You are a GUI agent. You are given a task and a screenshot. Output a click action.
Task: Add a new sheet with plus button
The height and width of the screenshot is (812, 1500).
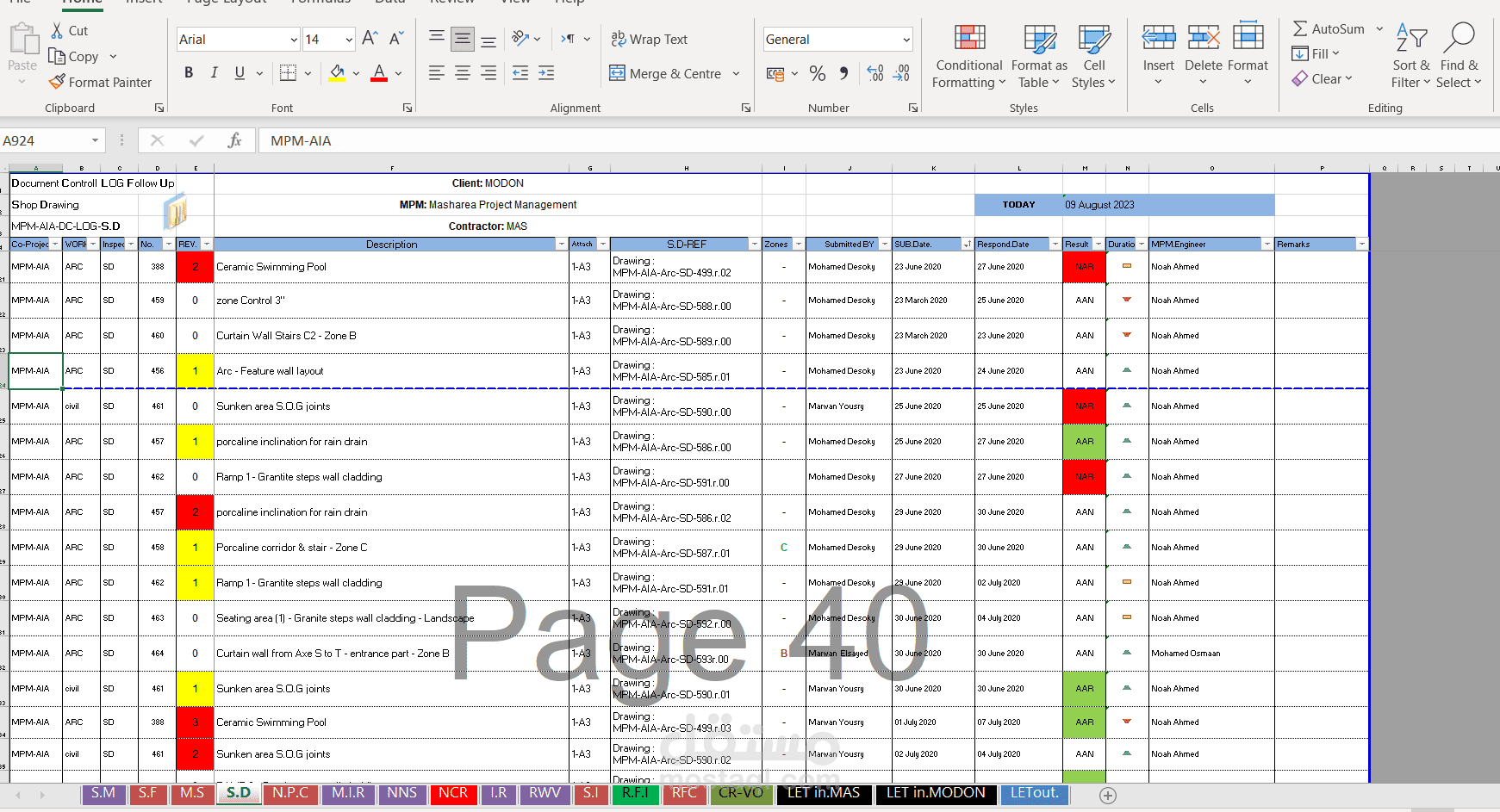point(1108,796)
